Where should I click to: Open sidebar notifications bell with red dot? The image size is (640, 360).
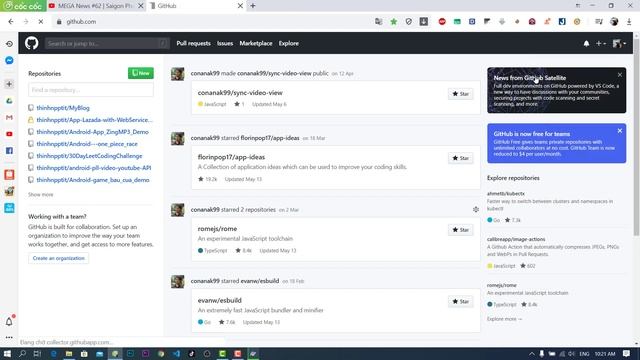point(9,321)
